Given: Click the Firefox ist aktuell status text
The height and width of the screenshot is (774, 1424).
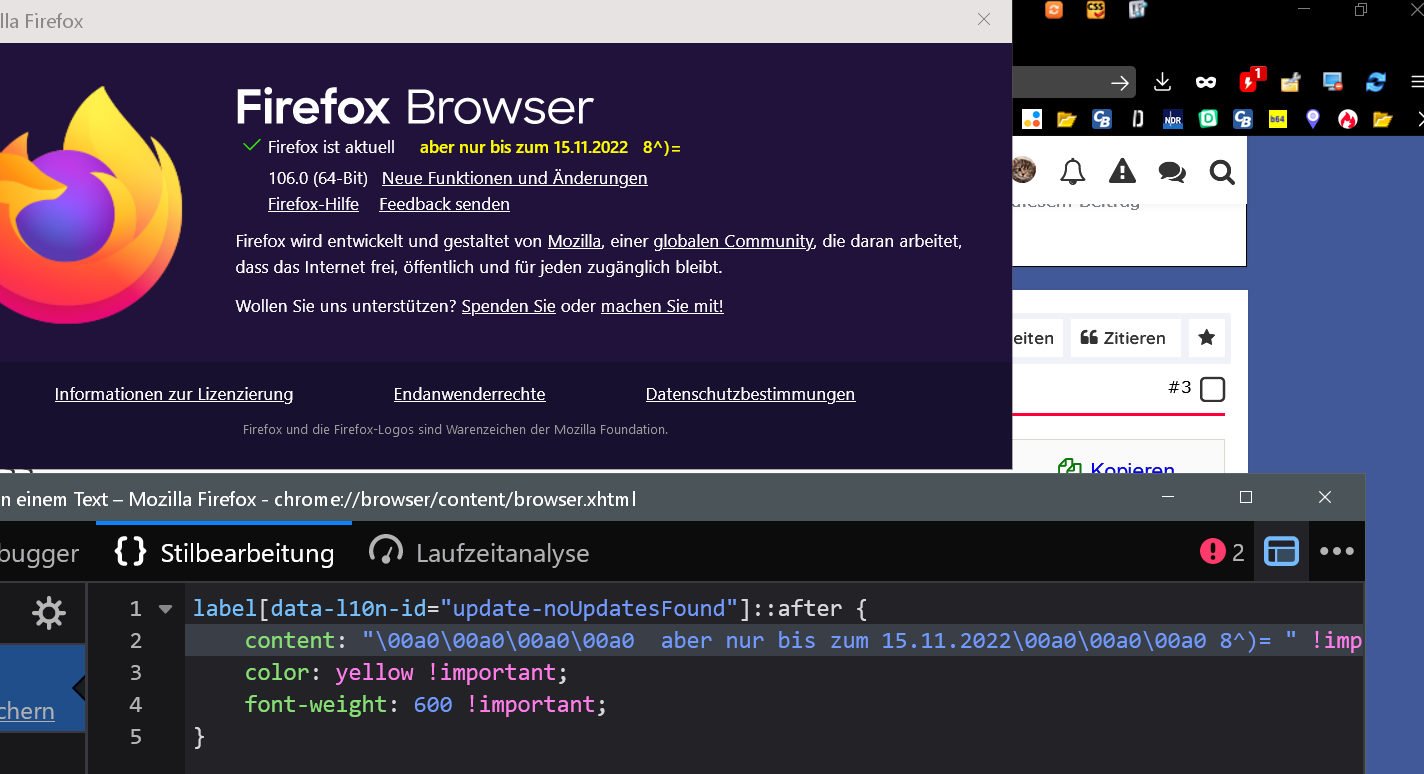Looking at the screenshot, I should (x=331, y=147).
